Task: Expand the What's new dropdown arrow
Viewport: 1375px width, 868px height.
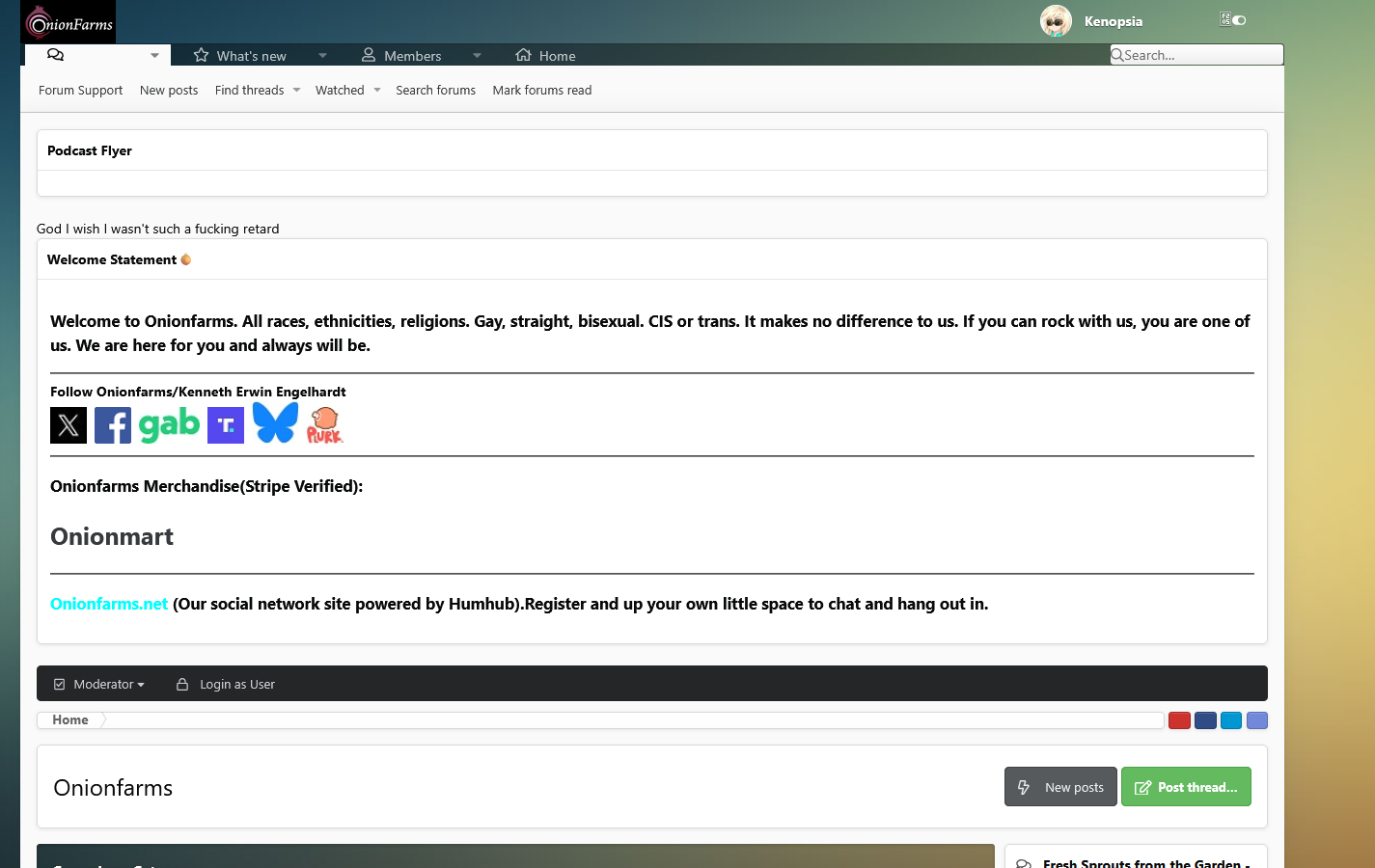Action: pos(322,56)
